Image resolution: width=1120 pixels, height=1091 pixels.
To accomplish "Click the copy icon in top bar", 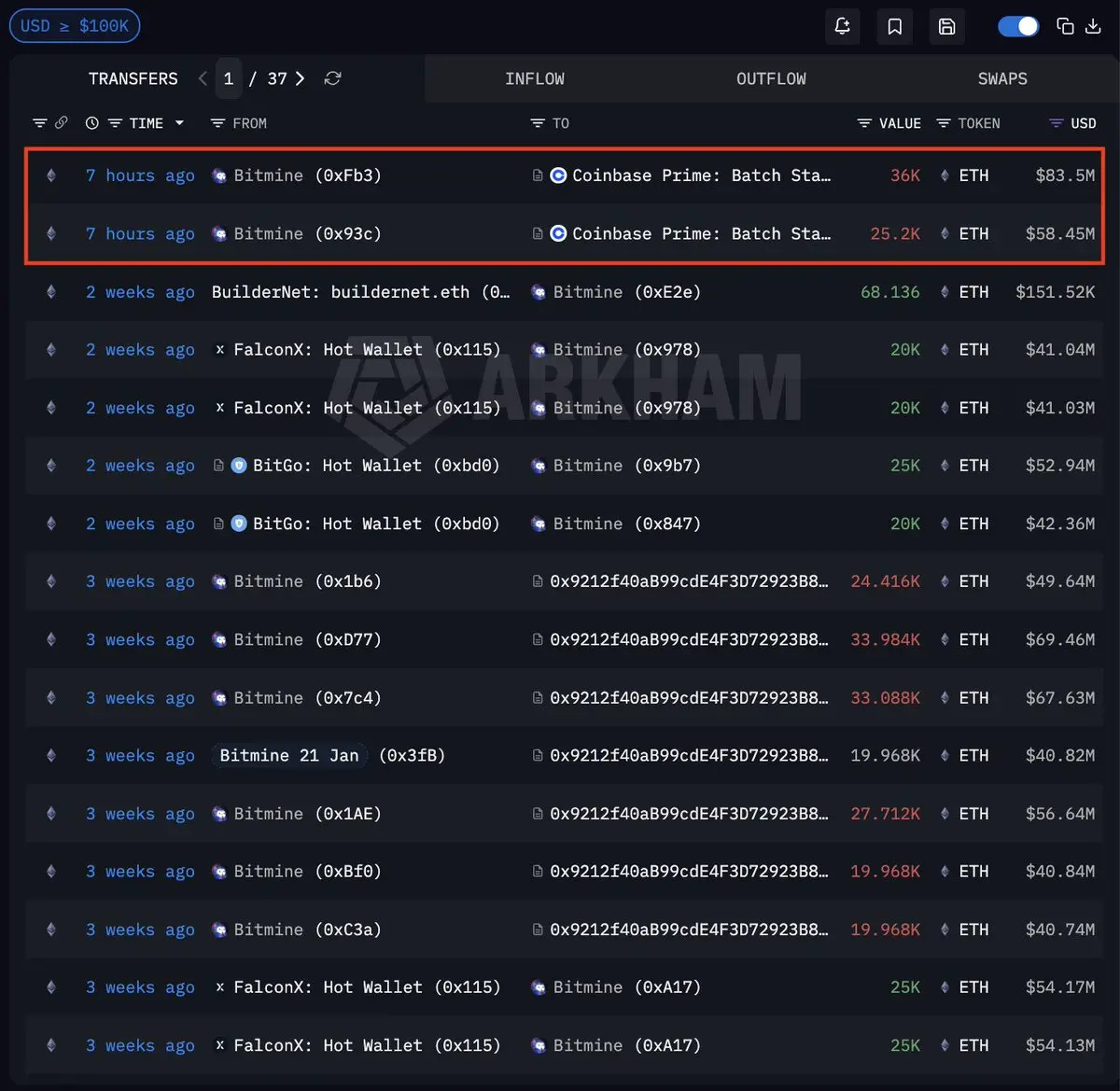I will point(1065,26).
